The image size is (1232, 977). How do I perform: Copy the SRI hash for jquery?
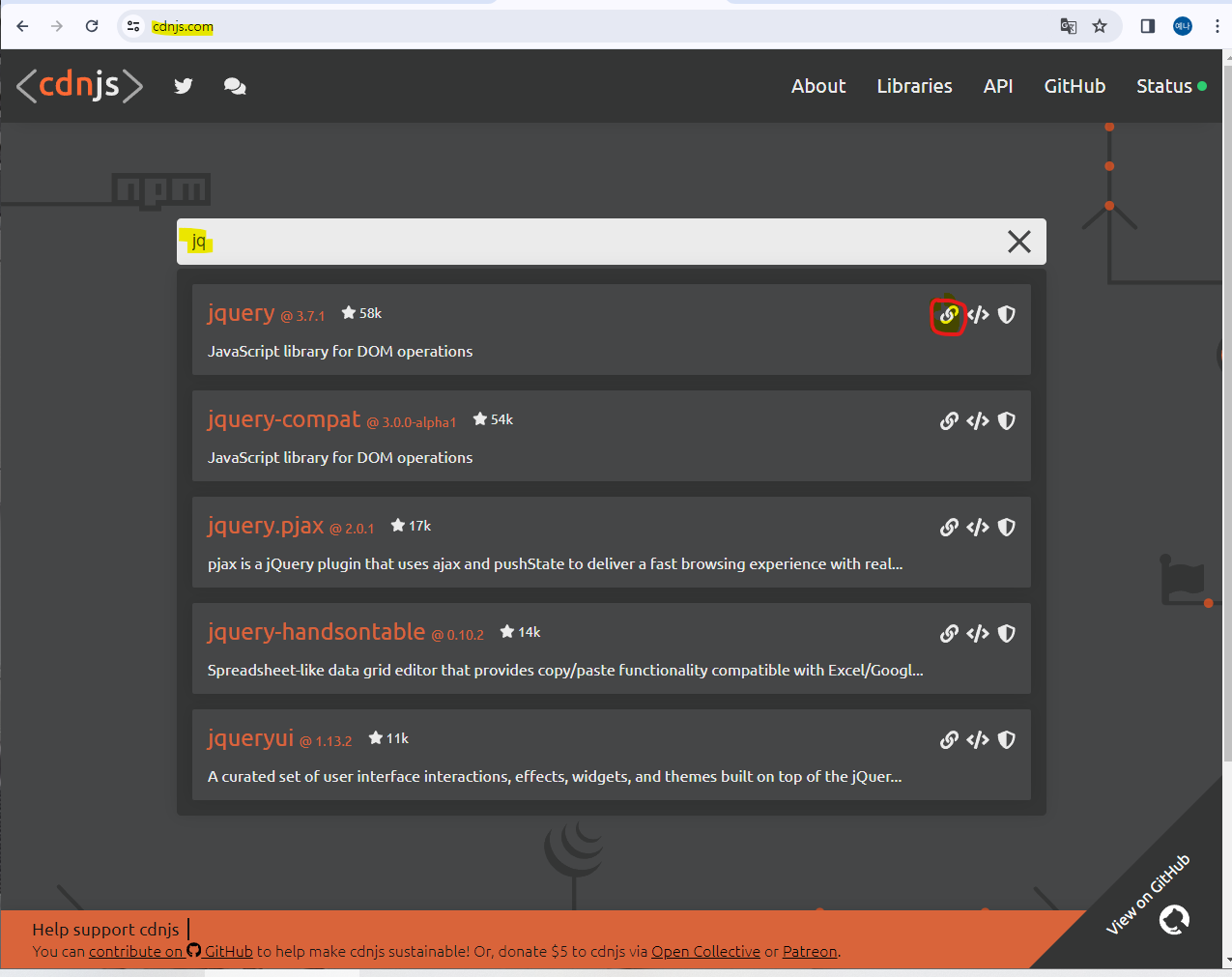[1007, 315]
